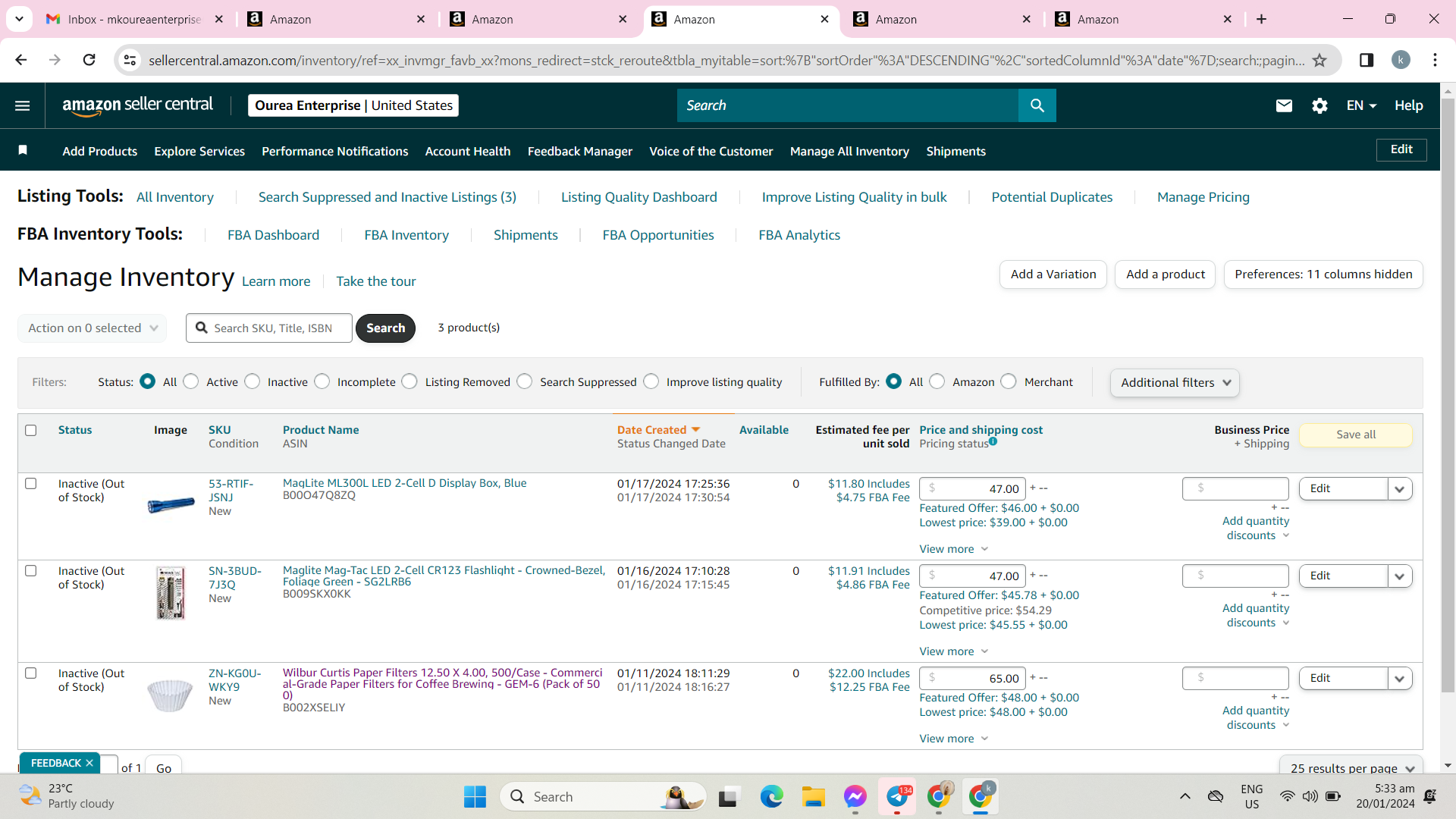Open the Listing Quality Dashboard link

coord(639,197)
